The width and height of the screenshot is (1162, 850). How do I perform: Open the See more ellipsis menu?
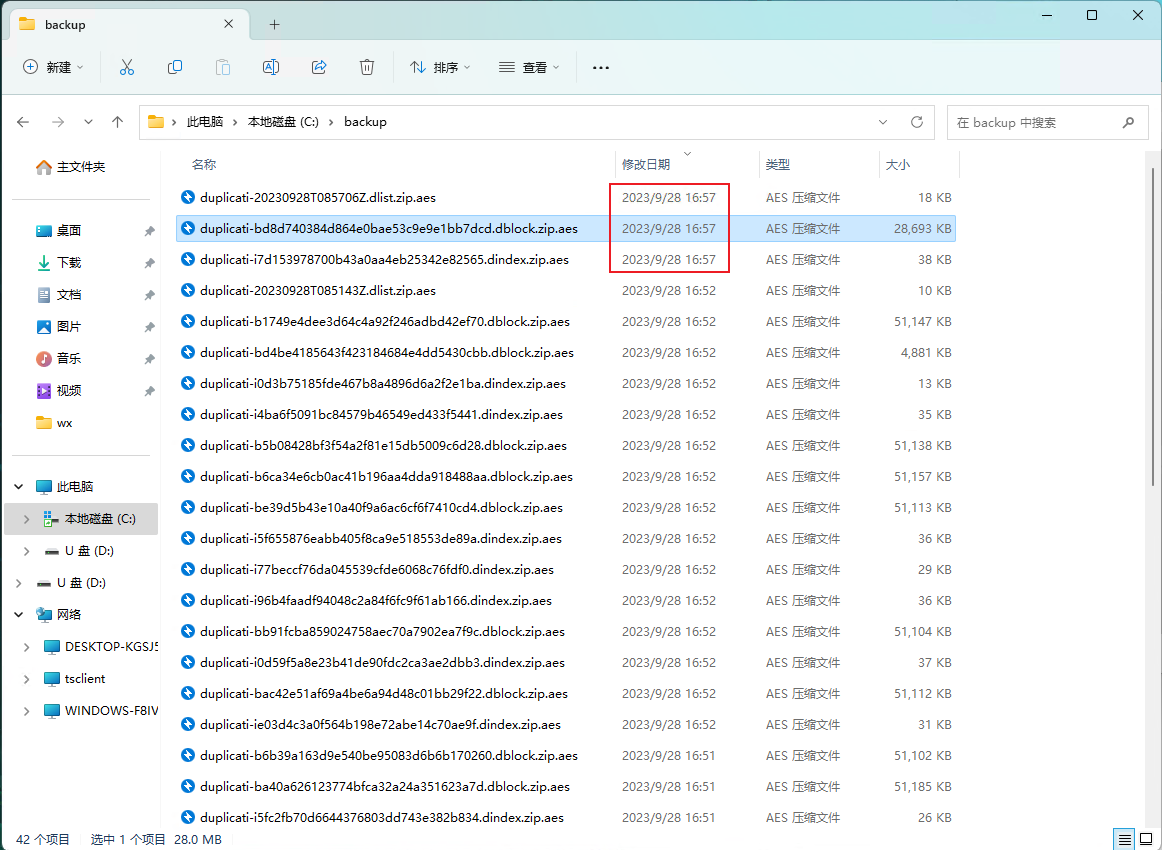point(600,67)
